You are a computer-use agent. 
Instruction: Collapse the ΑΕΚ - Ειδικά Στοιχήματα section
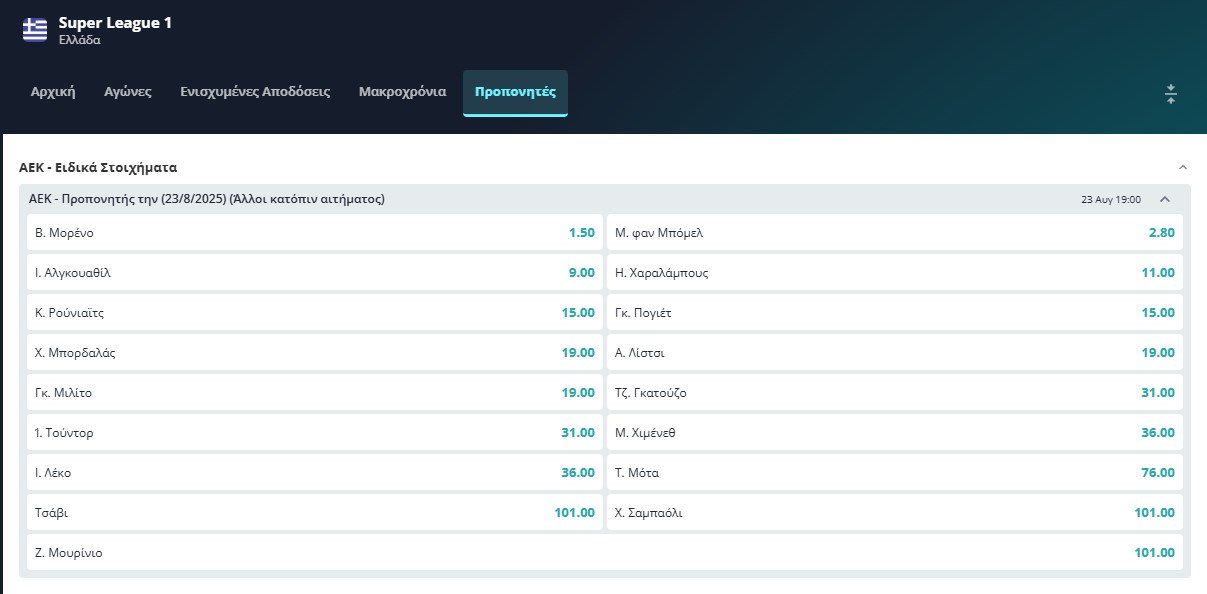coord(1183,167)
